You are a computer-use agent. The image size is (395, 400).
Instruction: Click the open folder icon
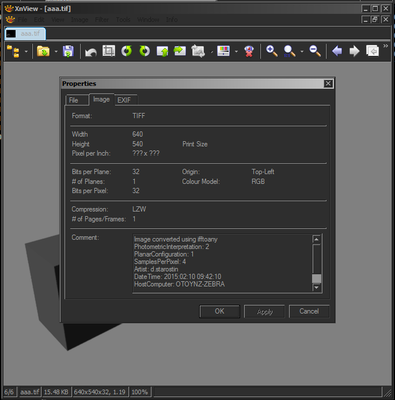pos(43,51)
